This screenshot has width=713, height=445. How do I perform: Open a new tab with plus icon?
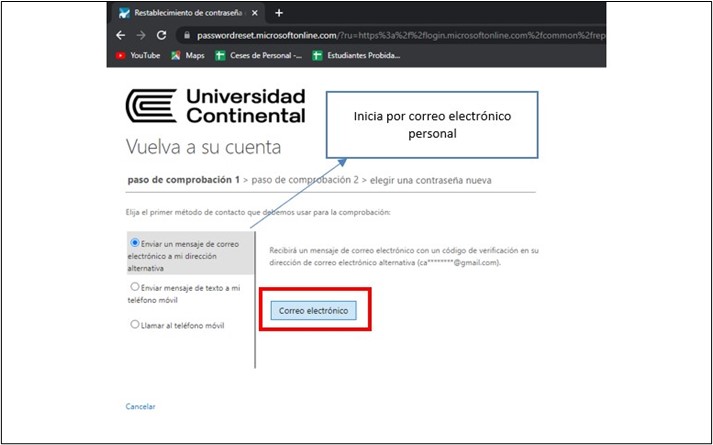coord(279,12)
